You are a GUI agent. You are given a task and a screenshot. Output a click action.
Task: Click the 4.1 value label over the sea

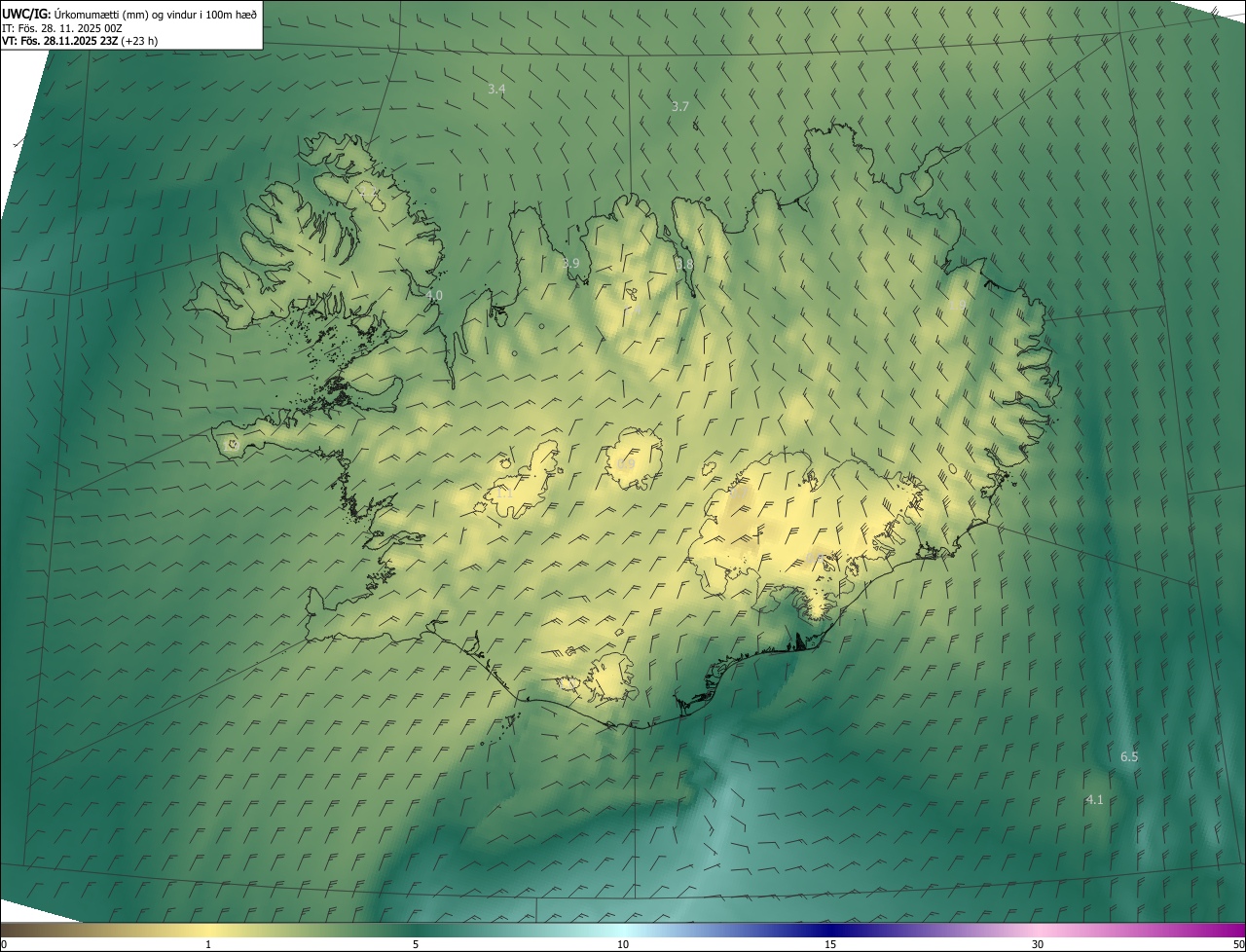[1095, 799]
